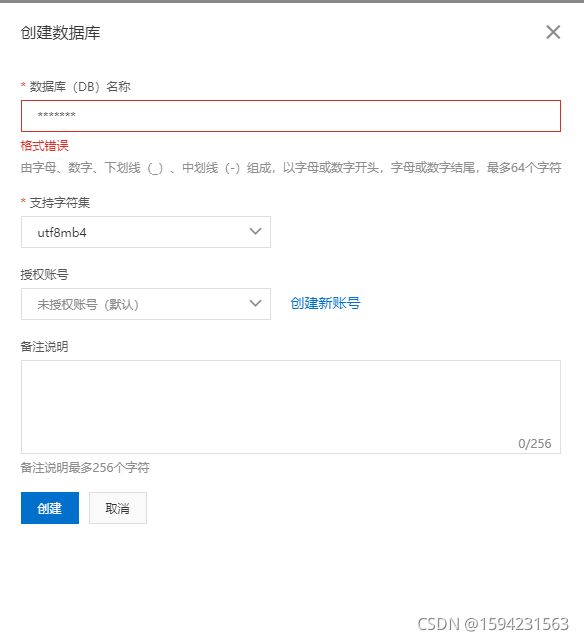Click the 数据库(DB)名称 input field
The height and width of the screenshot is (641, 584).
pos(291,116)
